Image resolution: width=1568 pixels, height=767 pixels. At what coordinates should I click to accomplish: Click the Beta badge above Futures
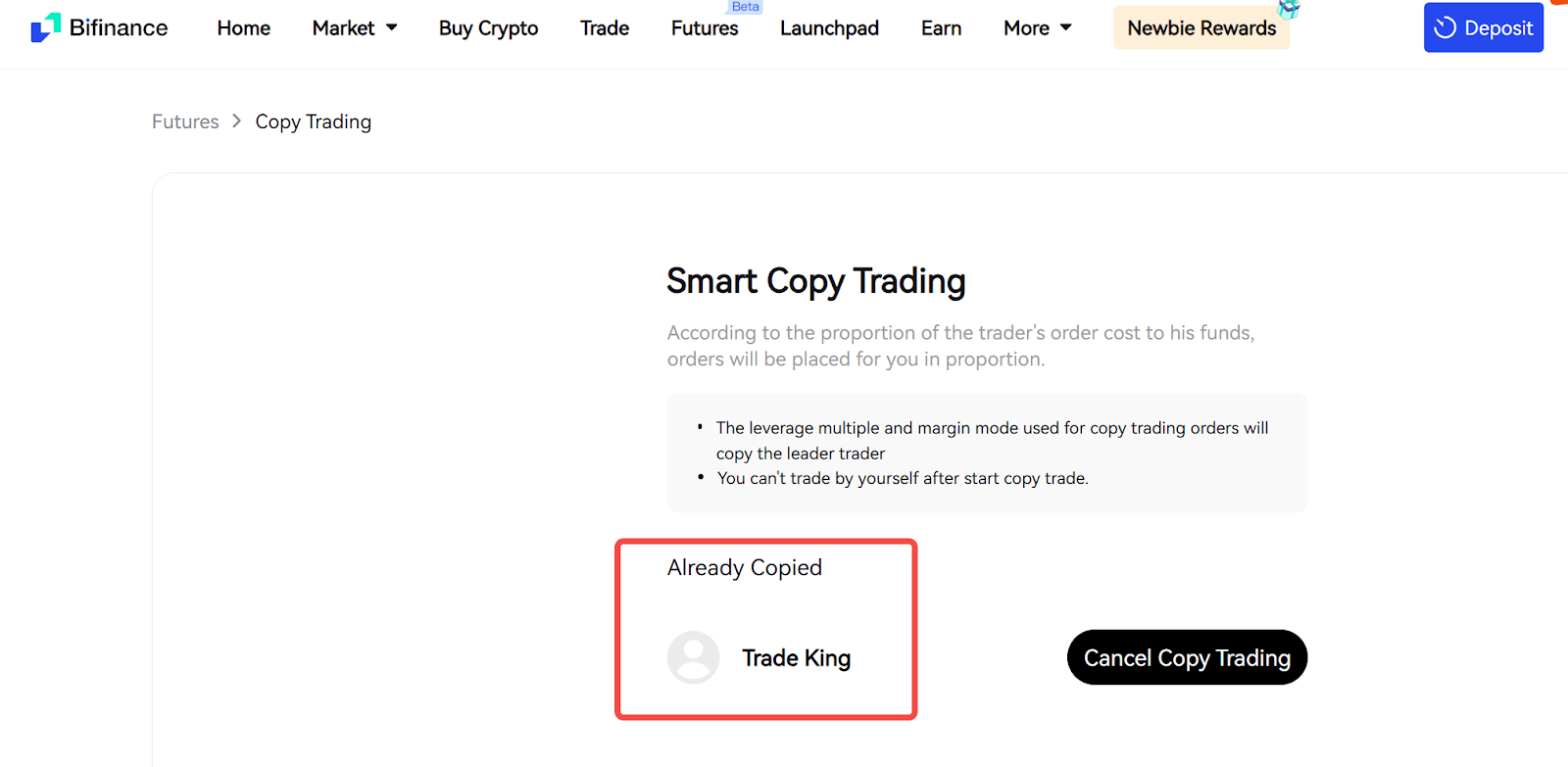click(x=745, y=7)
